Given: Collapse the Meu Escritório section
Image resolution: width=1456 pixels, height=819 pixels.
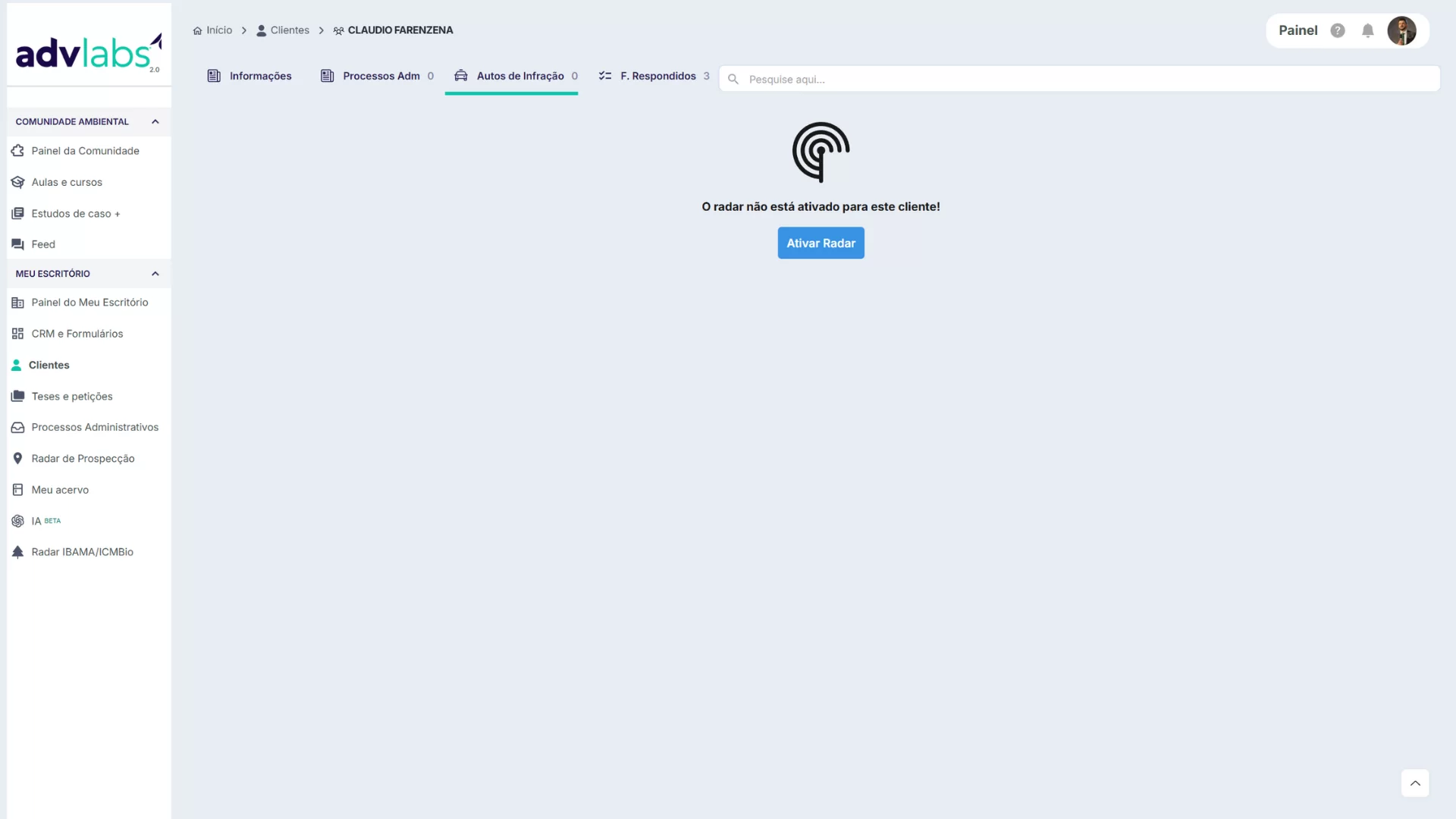Looking at the screenshot, I should click(155, 274).
